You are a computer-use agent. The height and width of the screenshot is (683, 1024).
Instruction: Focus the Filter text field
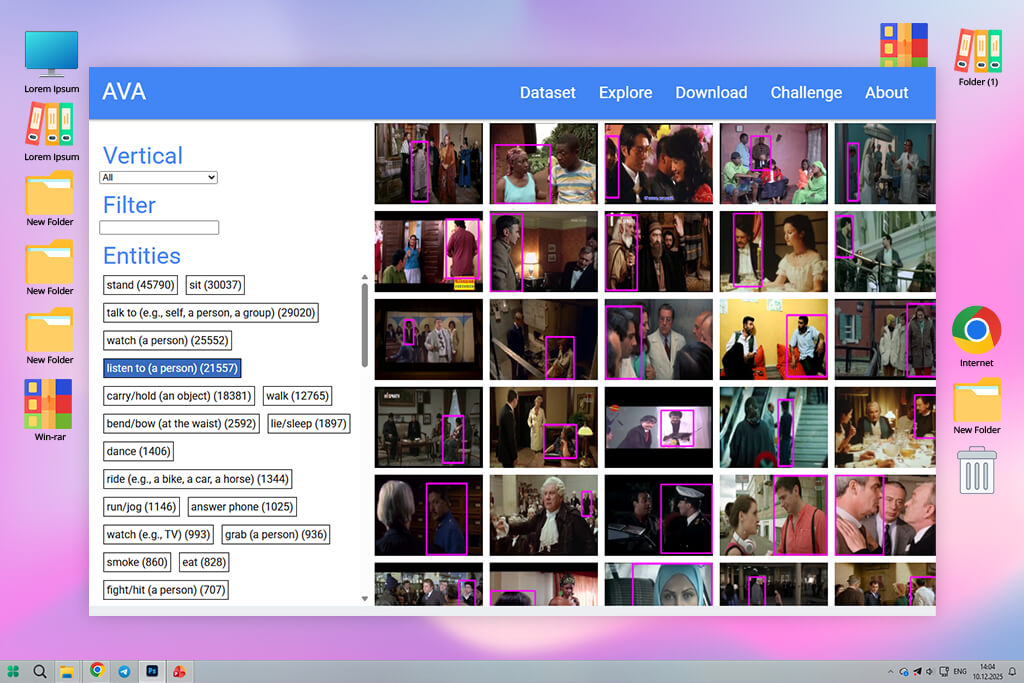[159, 227]
